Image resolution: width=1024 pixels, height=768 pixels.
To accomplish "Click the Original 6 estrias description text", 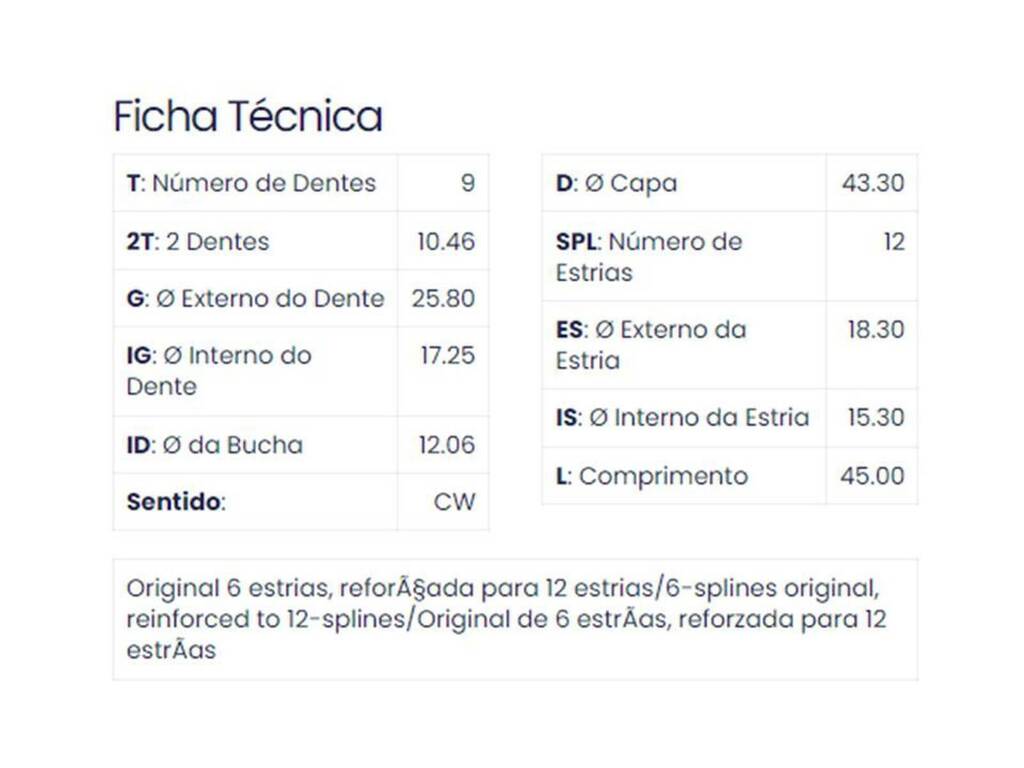I will 506,619.
